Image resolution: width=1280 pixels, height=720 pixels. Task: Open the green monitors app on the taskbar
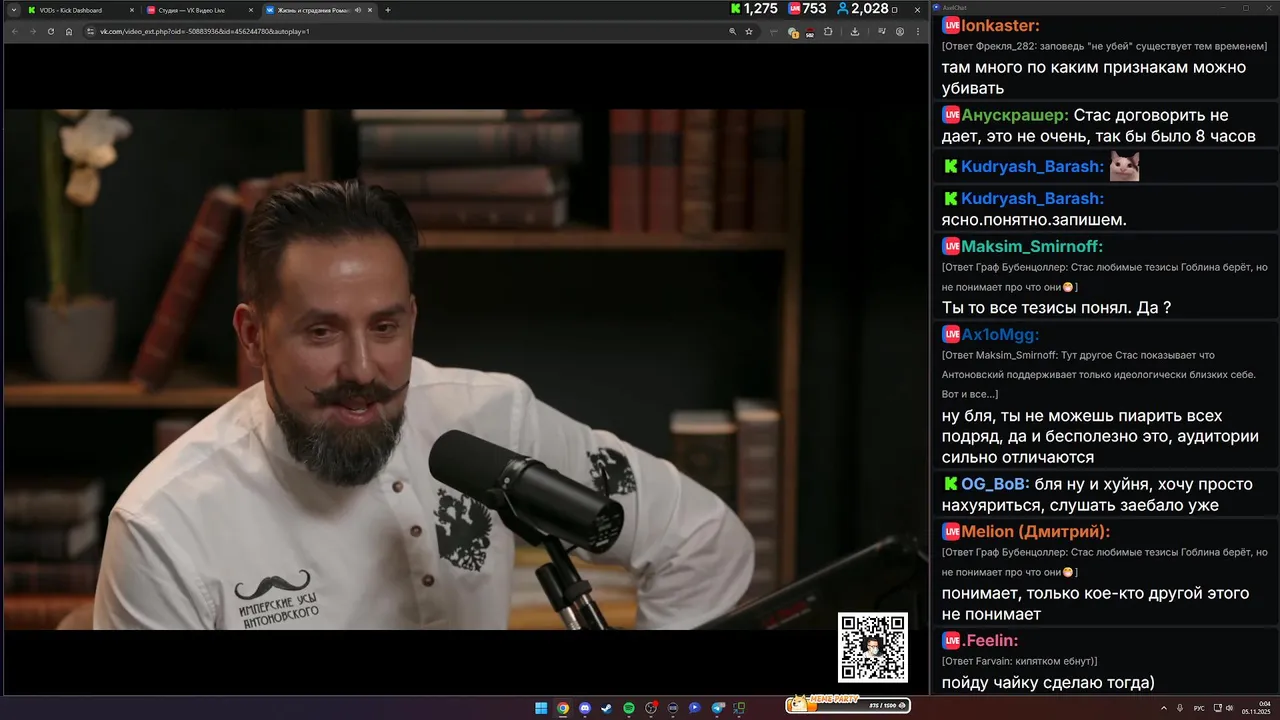[x=740, y=707]
